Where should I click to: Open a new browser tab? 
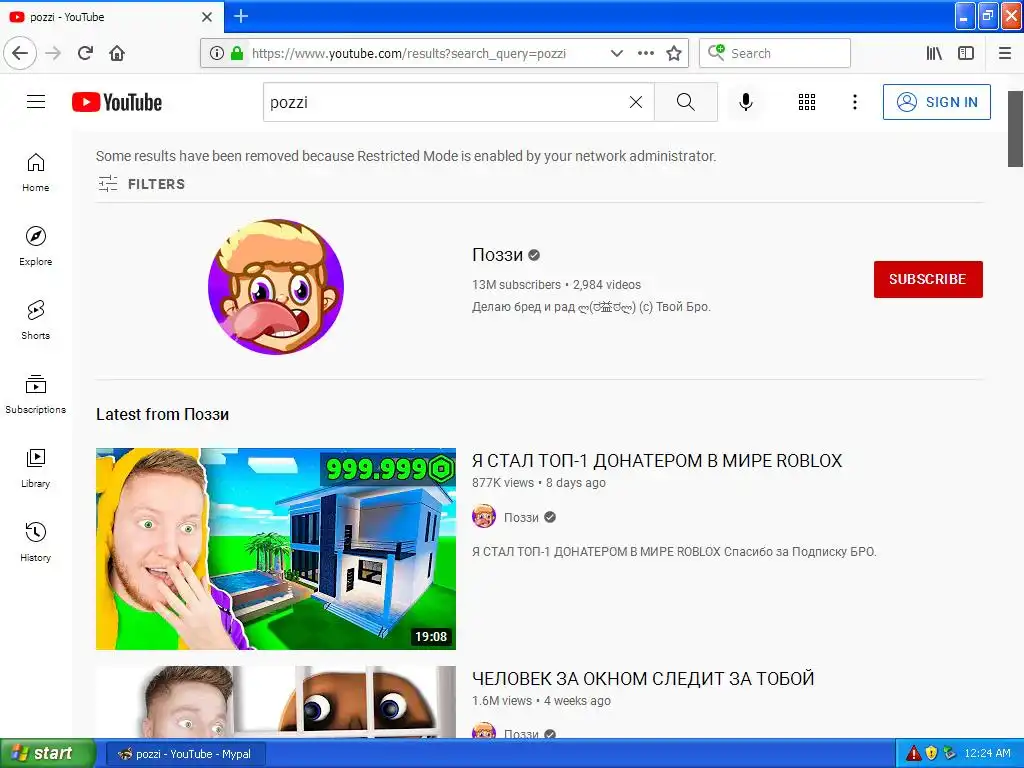coord(240,16)
